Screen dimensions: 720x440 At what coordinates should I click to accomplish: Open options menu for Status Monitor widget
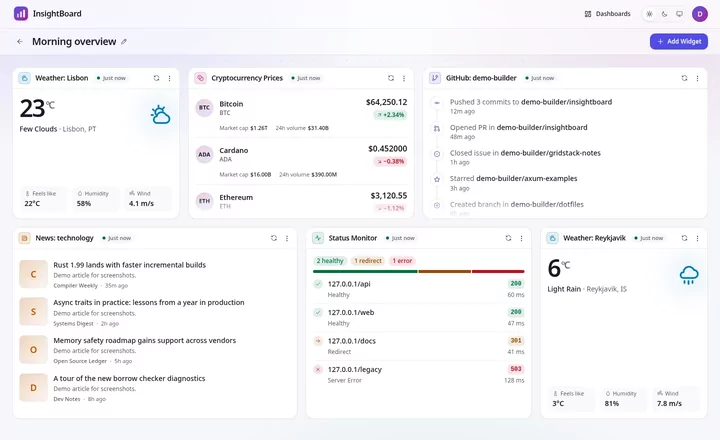tap(521, 238)
